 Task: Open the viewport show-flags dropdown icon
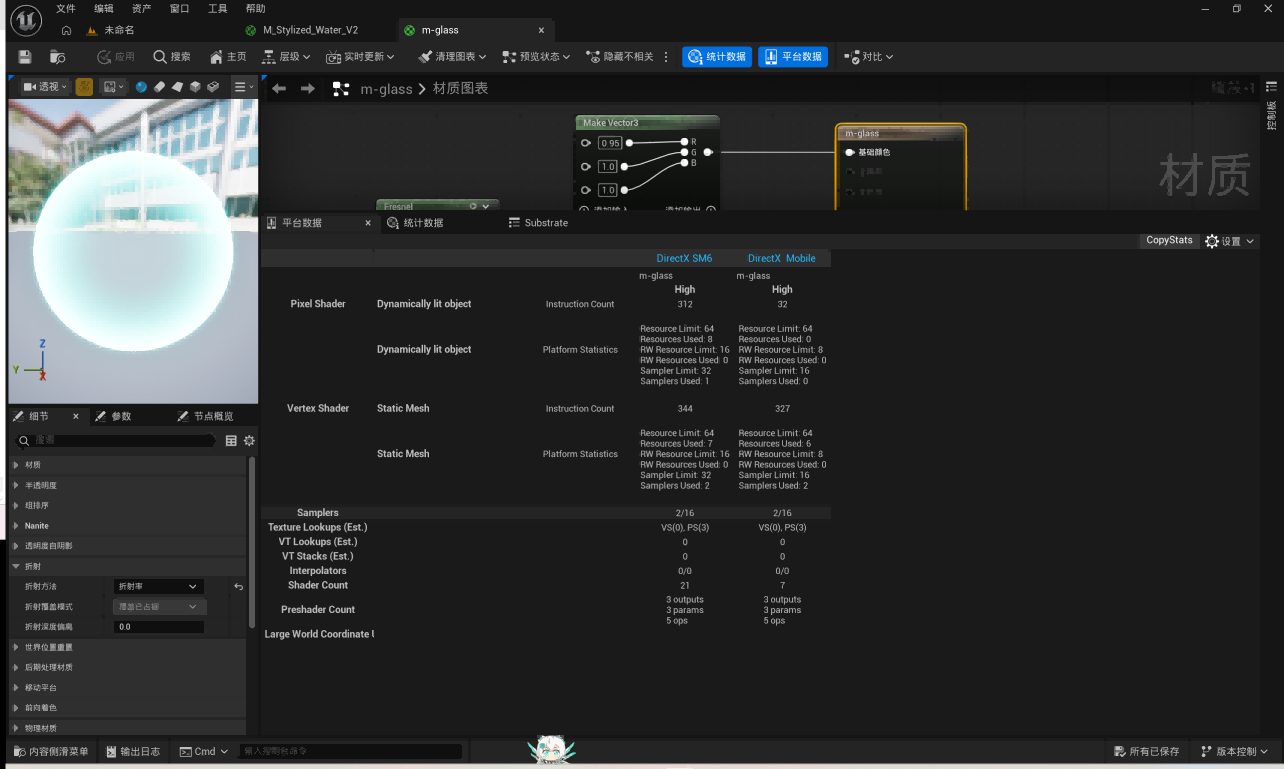(x=114, y=87)
